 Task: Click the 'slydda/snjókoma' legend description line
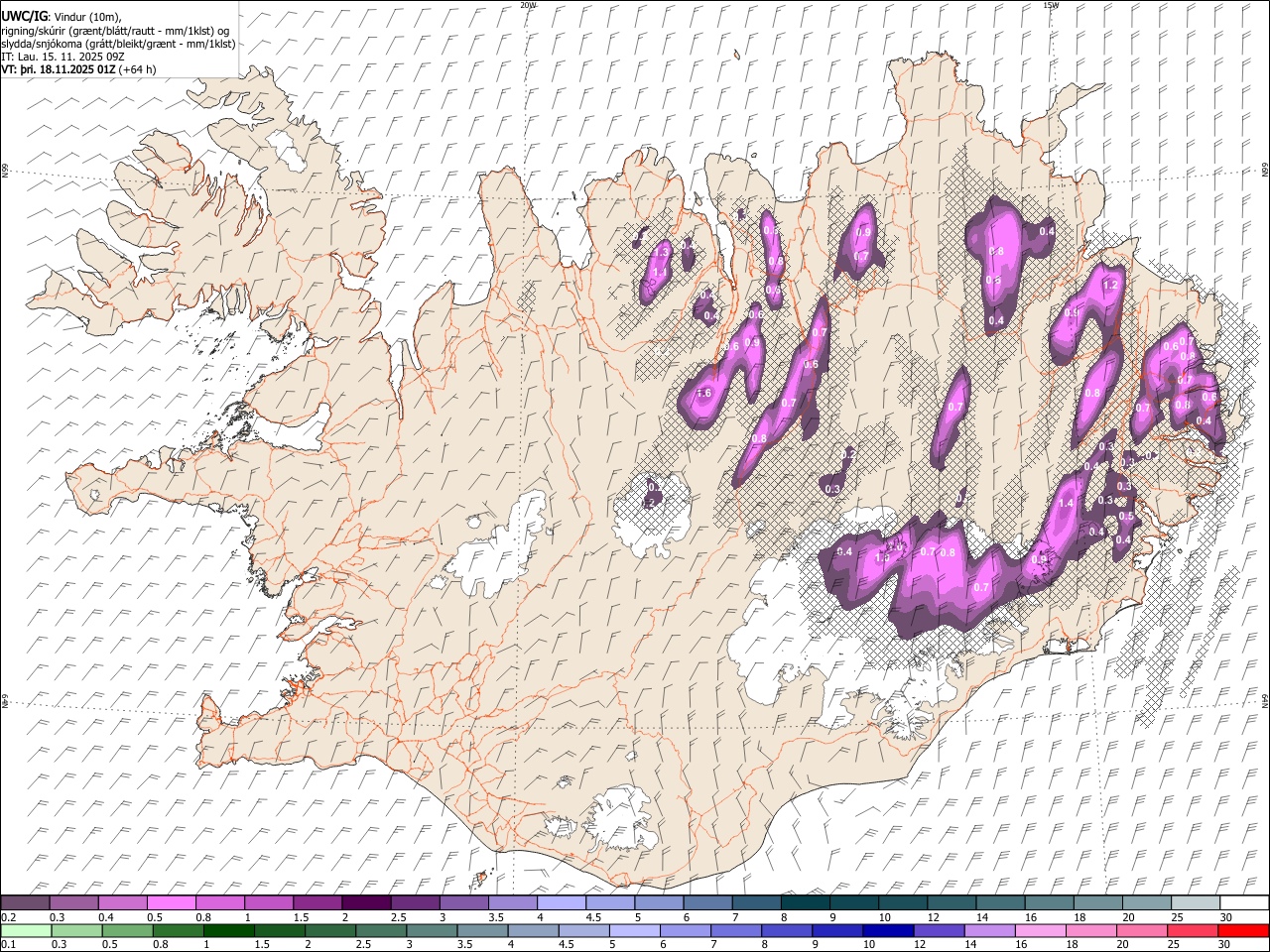pyautogui.click(x=118, y=43)
